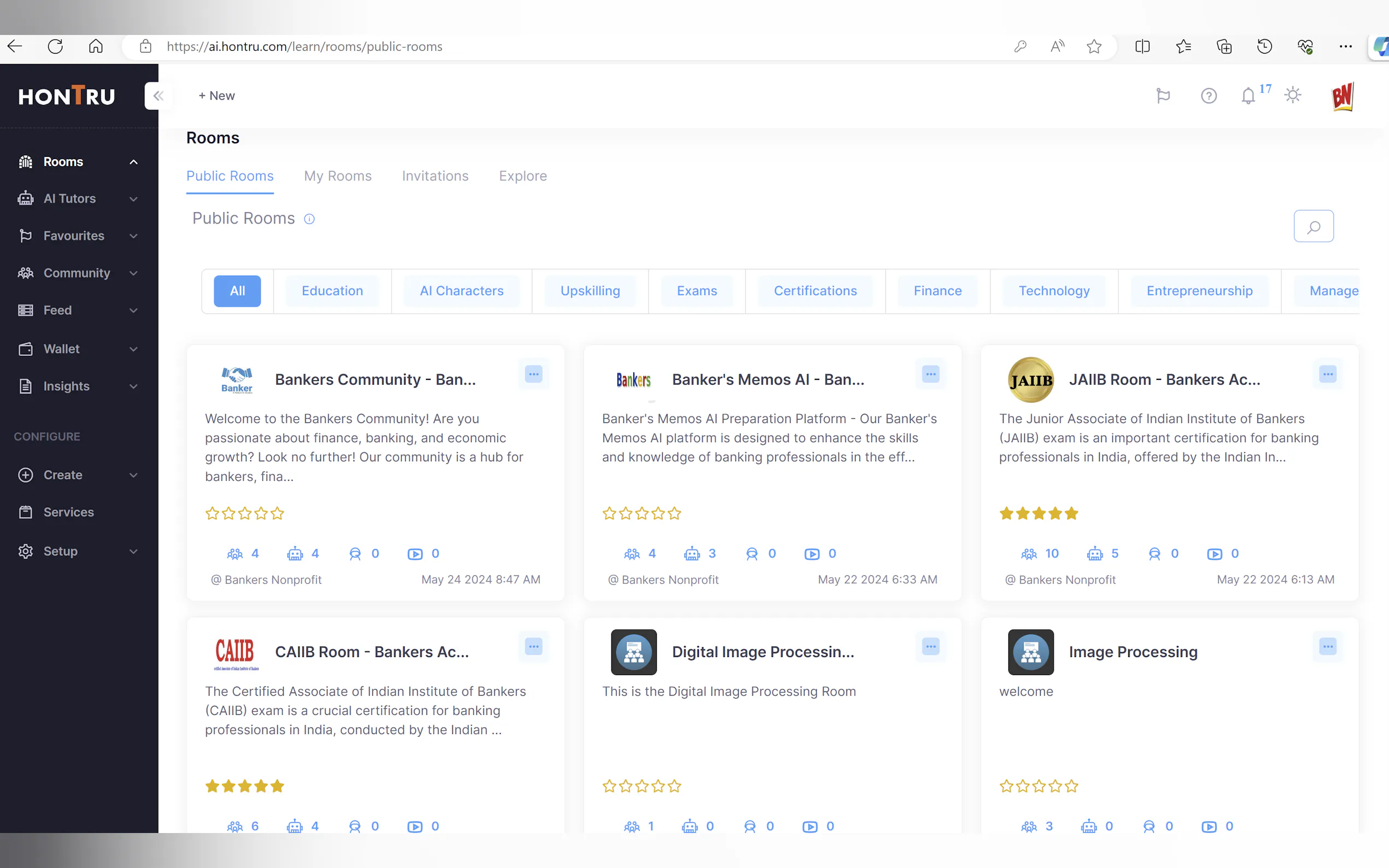
Task: Click the Digital Image Processing room thumbnail
Action: click(x=633, y=652)
